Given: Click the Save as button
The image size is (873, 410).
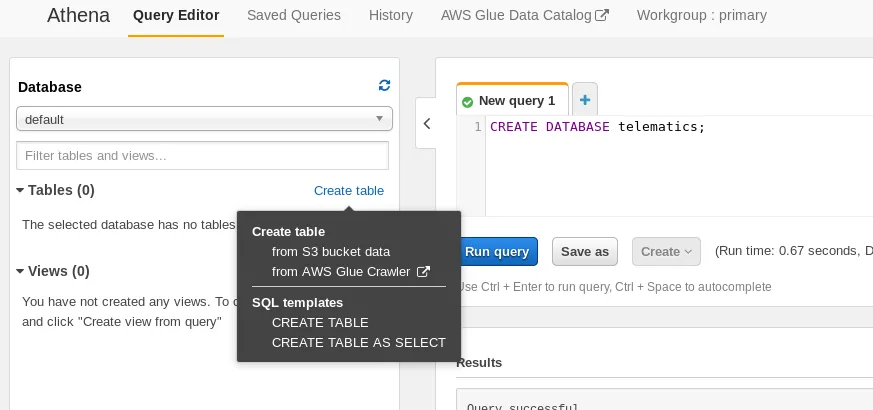Looking at the screenshot, I should point(585,252).
